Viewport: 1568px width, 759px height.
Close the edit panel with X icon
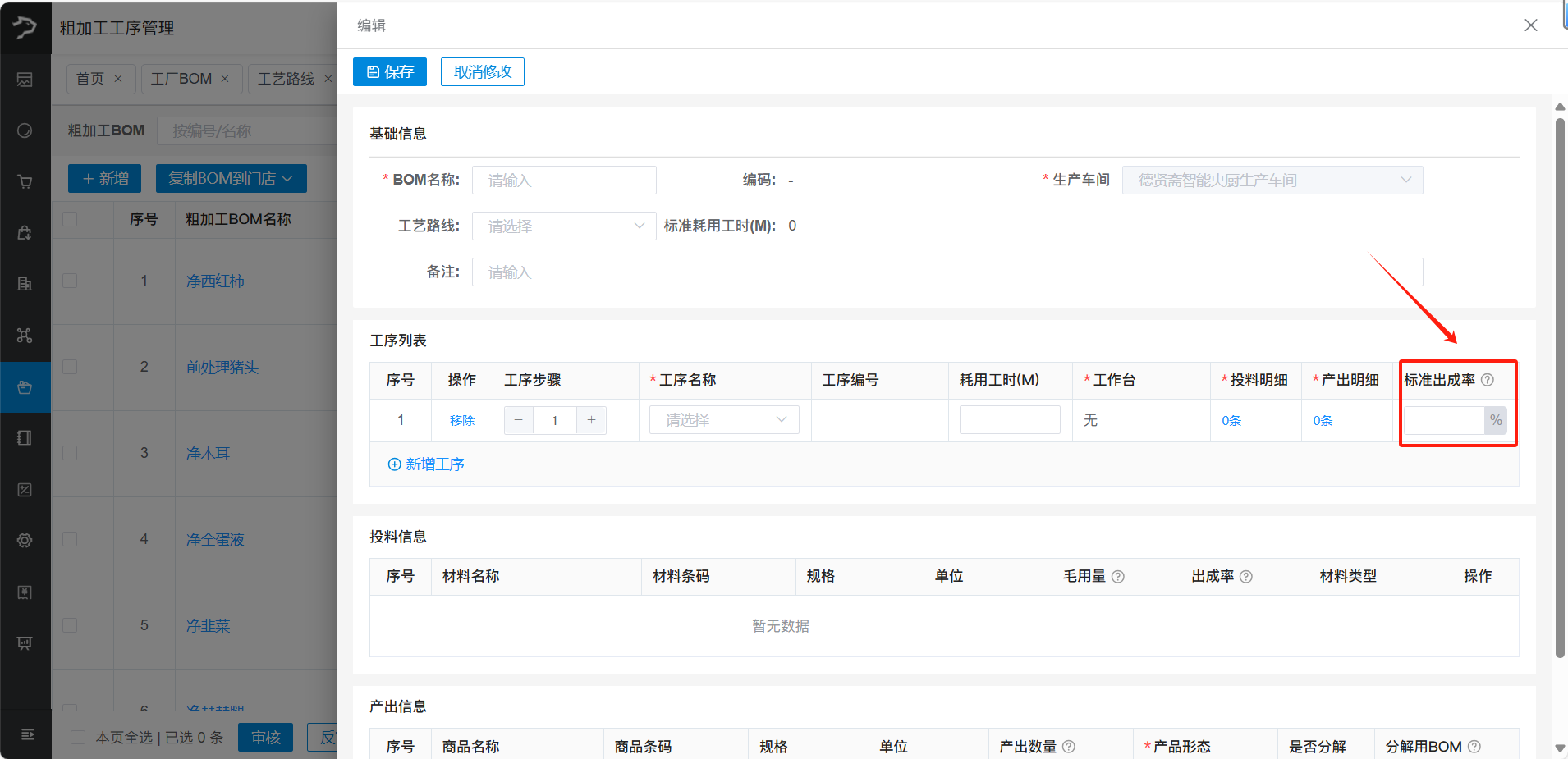click(x=1531, y=25)
